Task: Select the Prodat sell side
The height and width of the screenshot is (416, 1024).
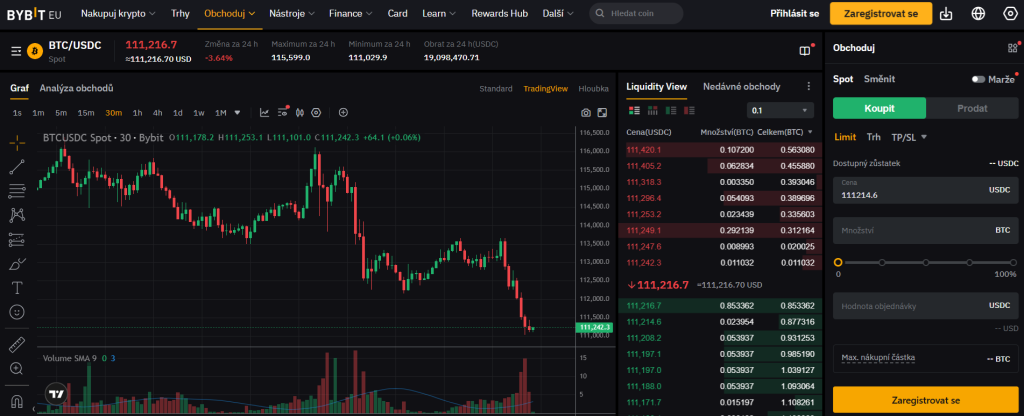Action: tap(972, 108)
